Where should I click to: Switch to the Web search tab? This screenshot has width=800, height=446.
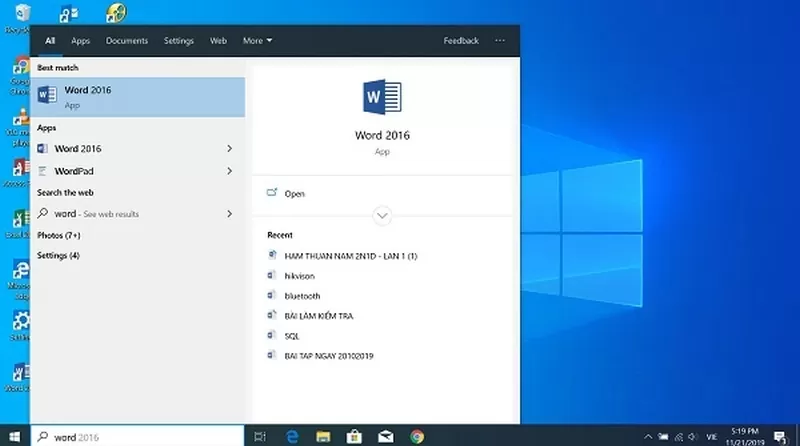coord(218,41)
